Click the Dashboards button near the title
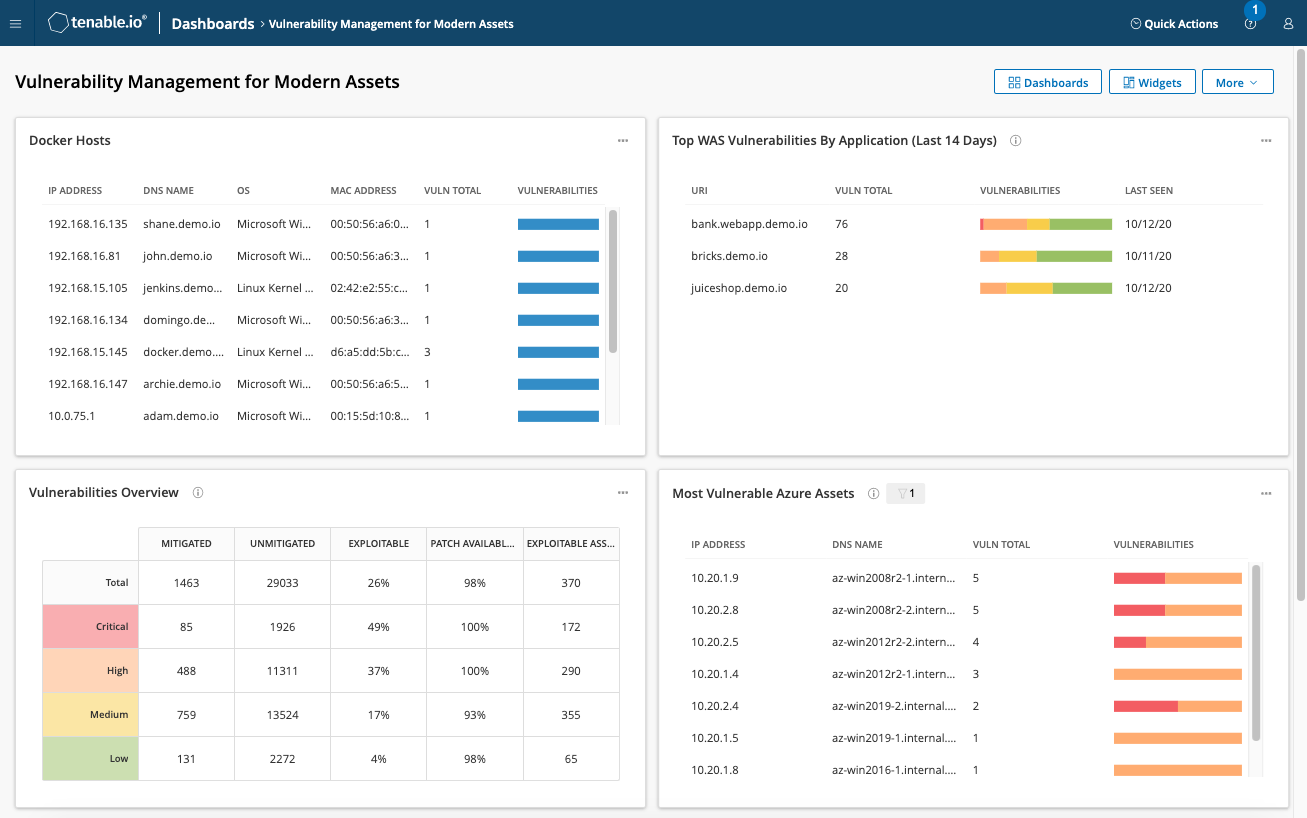The height and width of the screenshot is (818, 1307). pyautogui.click(x=1047, y=81)
